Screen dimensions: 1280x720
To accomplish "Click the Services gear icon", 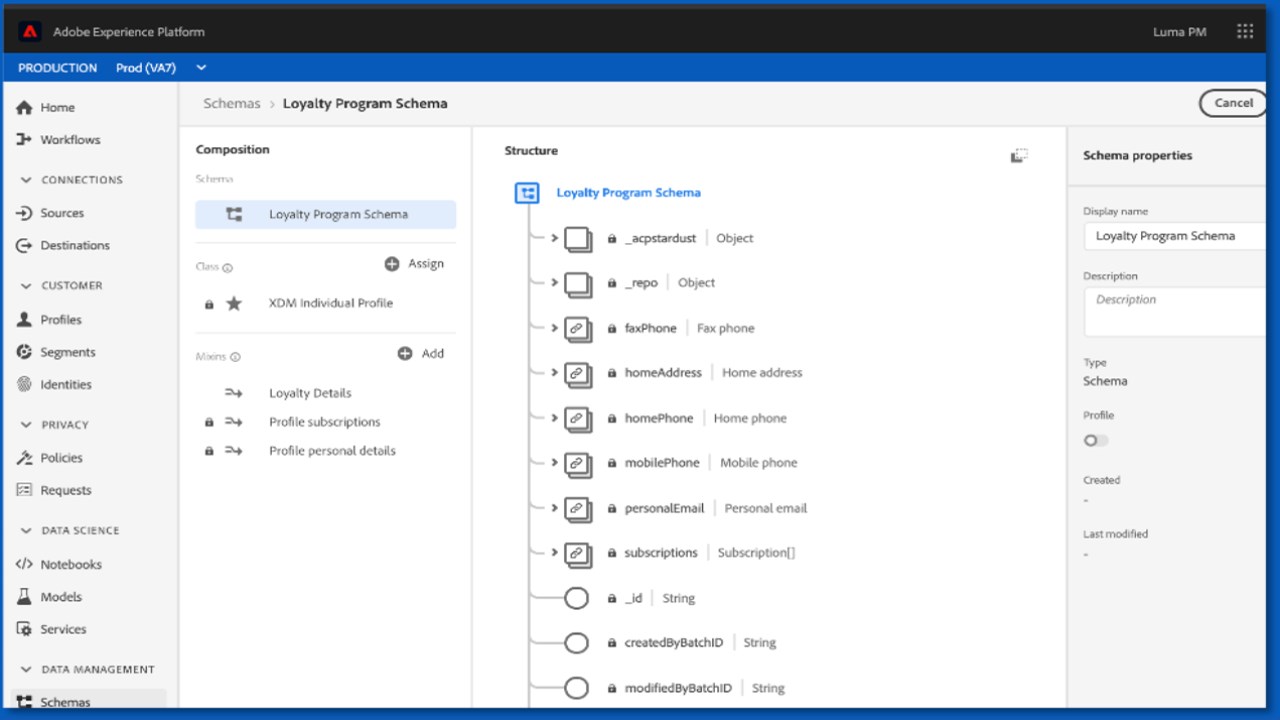I will click(x=25, y=629).
